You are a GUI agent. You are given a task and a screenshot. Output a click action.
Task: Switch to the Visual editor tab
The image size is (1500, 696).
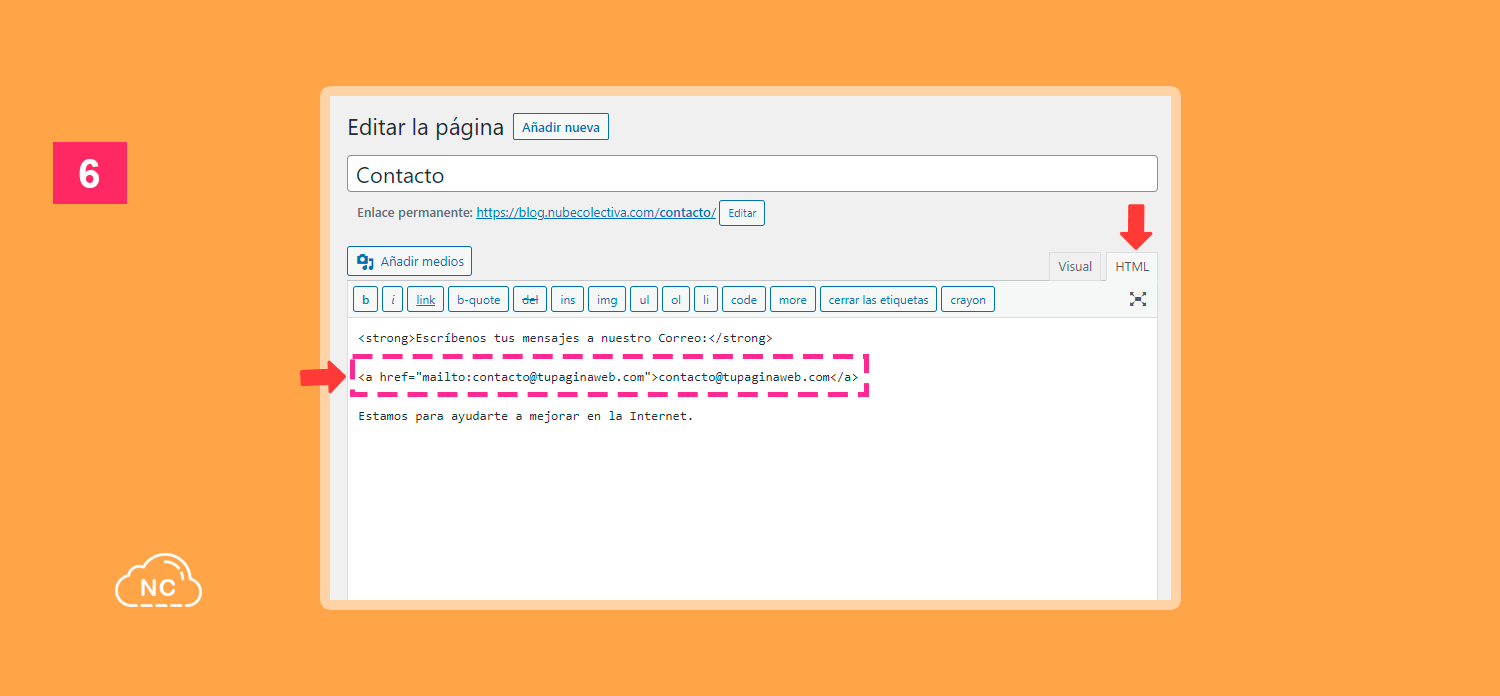(x=1075, y=266)
